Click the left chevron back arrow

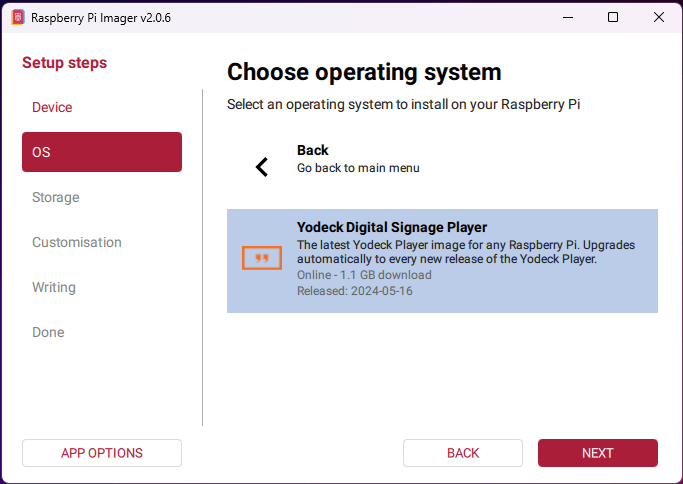point(262,167)
